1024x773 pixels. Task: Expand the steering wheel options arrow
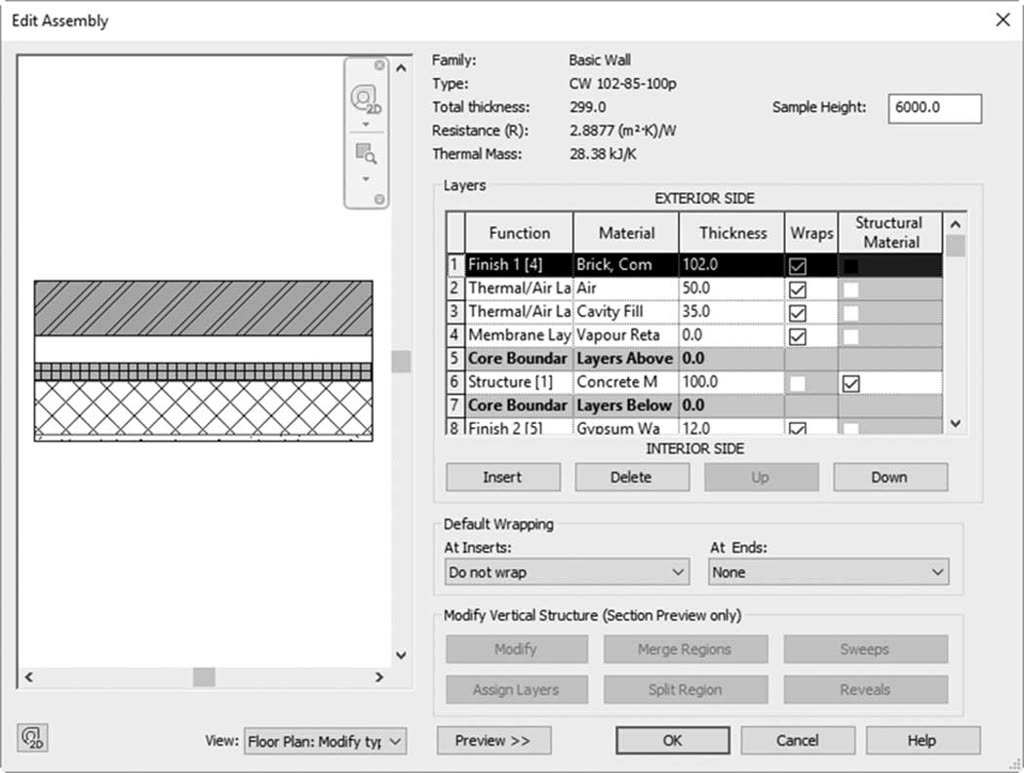point(366,124)
